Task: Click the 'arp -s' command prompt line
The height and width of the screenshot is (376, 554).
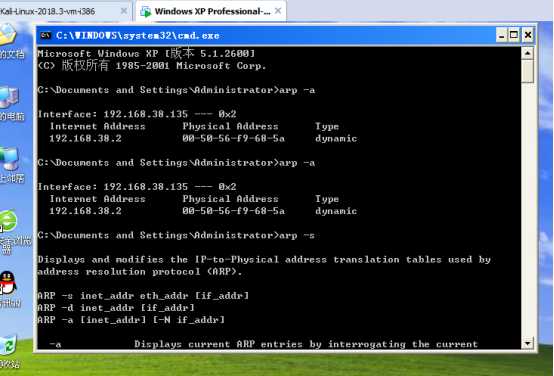Action: 176,235
